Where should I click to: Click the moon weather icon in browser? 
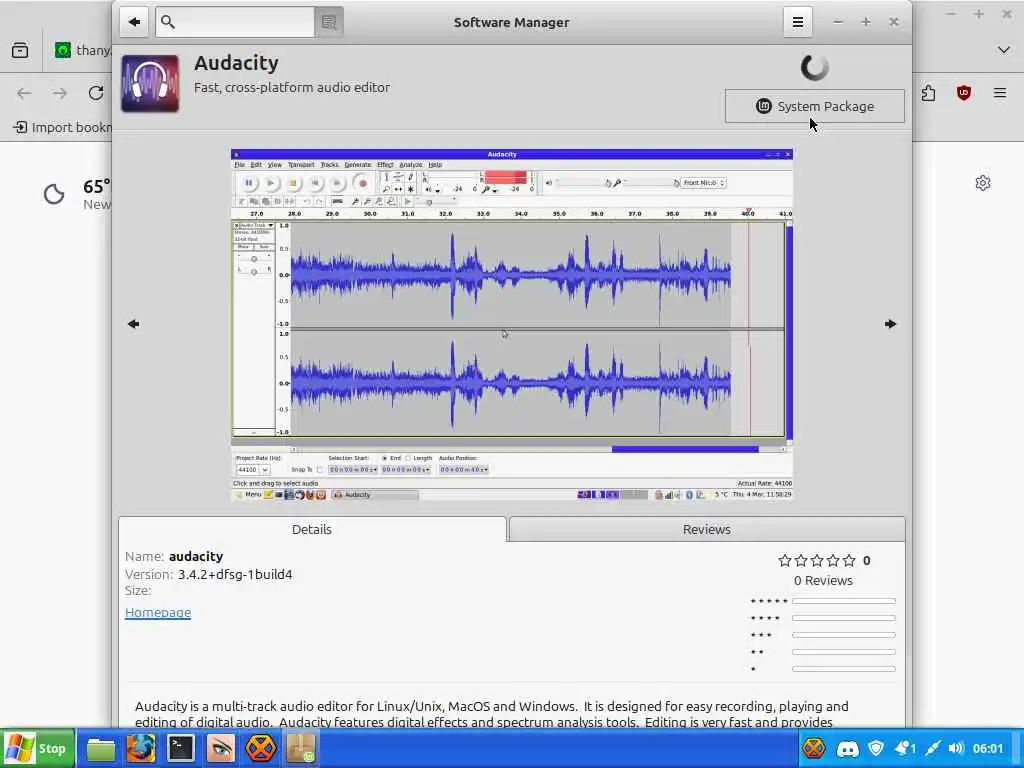[x=54, y=194]
